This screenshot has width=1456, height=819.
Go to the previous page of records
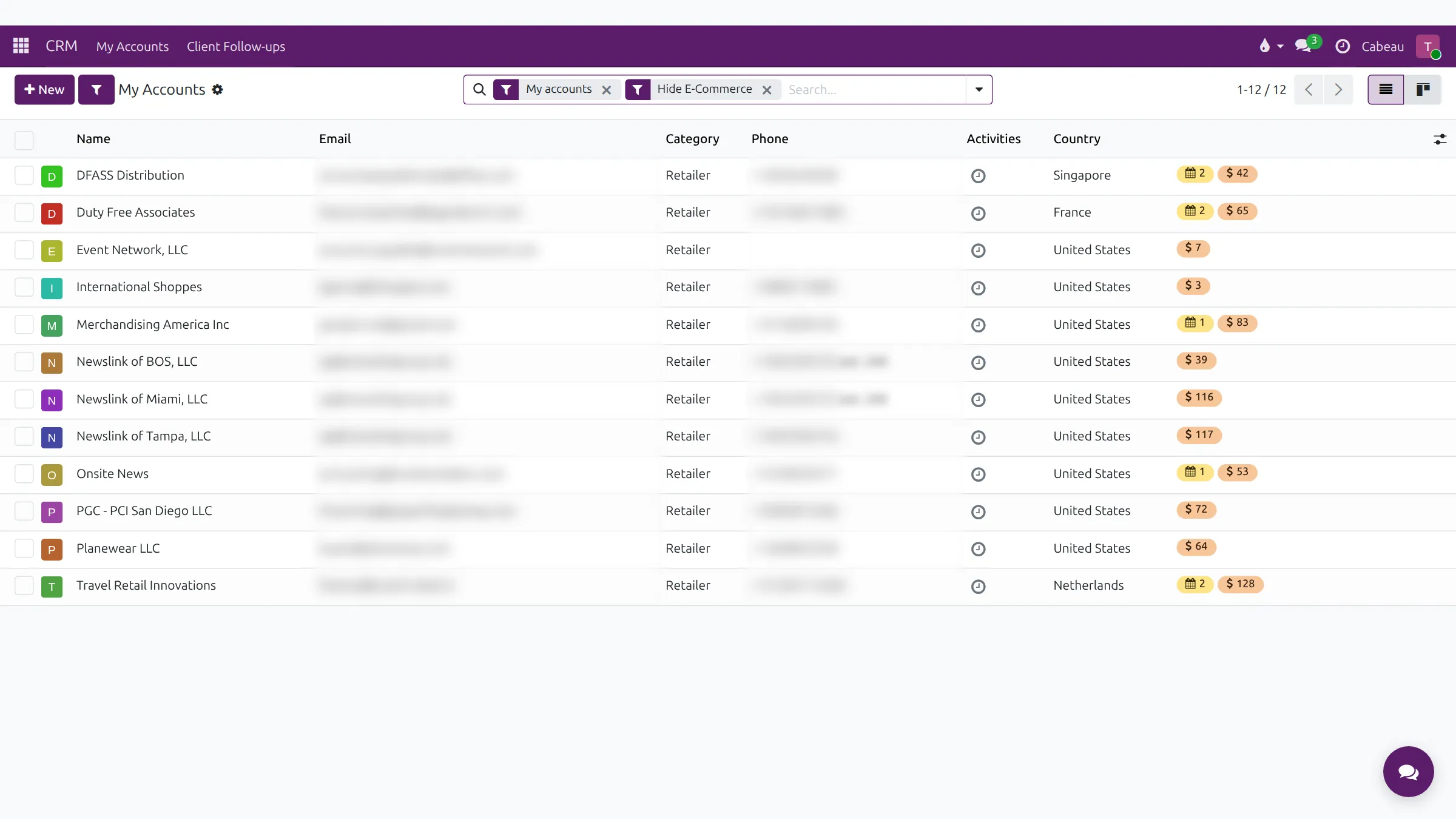click(x=1309, y=90)
